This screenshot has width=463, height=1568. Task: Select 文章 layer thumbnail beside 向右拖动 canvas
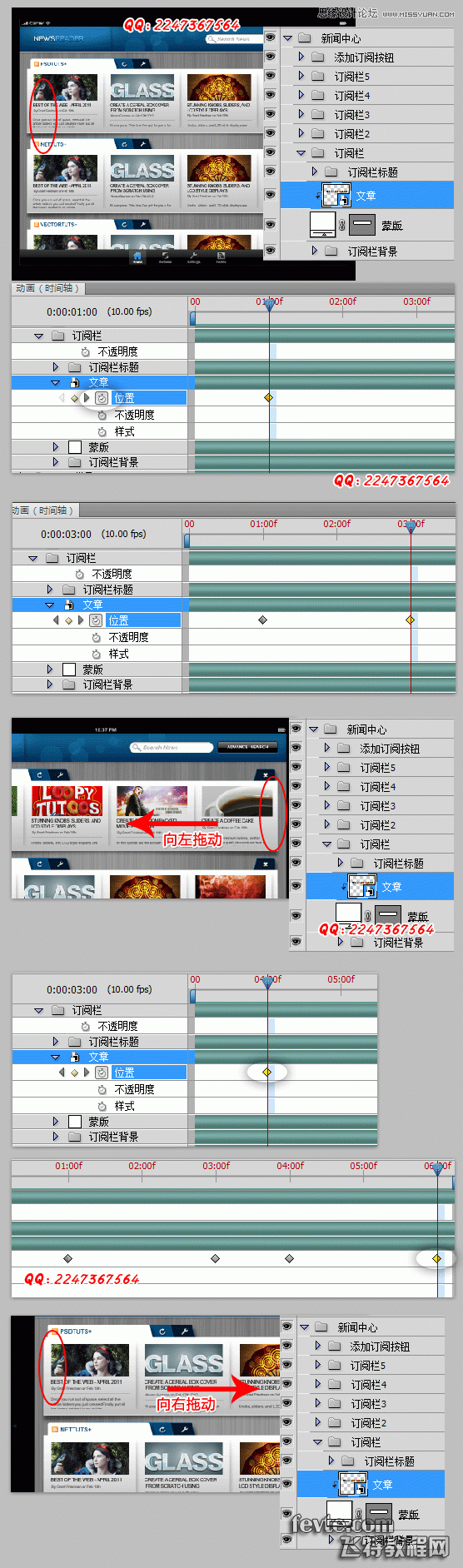coord(353,1485)
